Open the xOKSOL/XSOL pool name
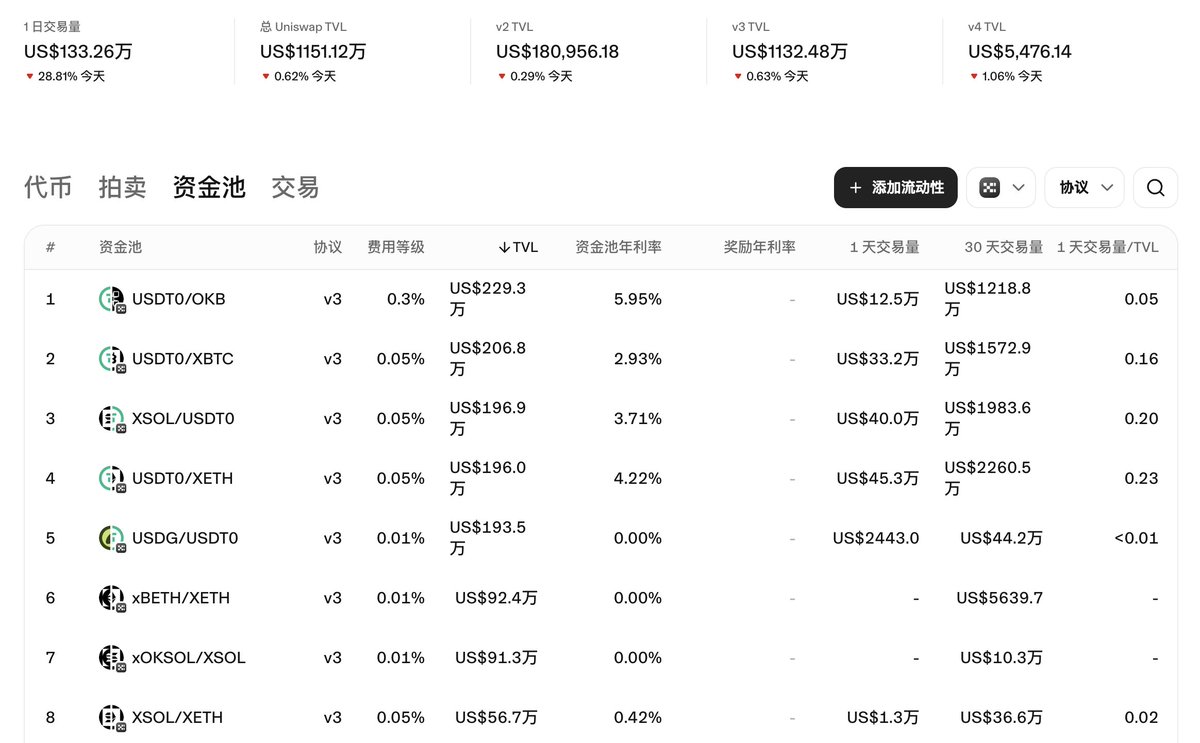 [189, 658]
